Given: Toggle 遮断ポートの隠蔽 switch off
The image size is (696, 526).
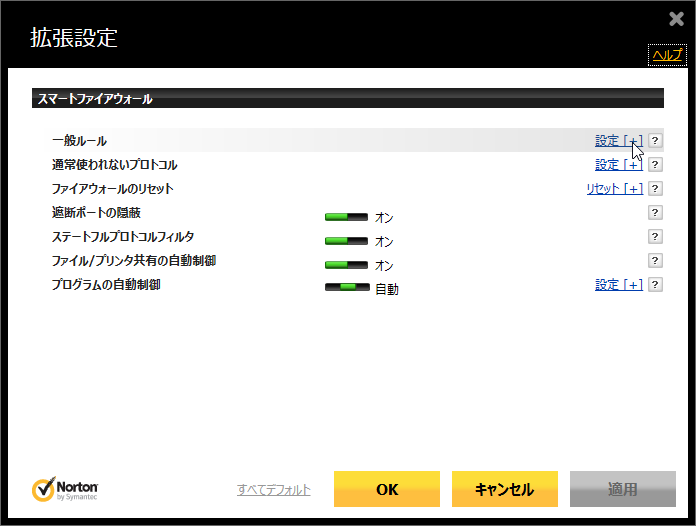Looking at the screenshot, I should [x=347, y=216].
